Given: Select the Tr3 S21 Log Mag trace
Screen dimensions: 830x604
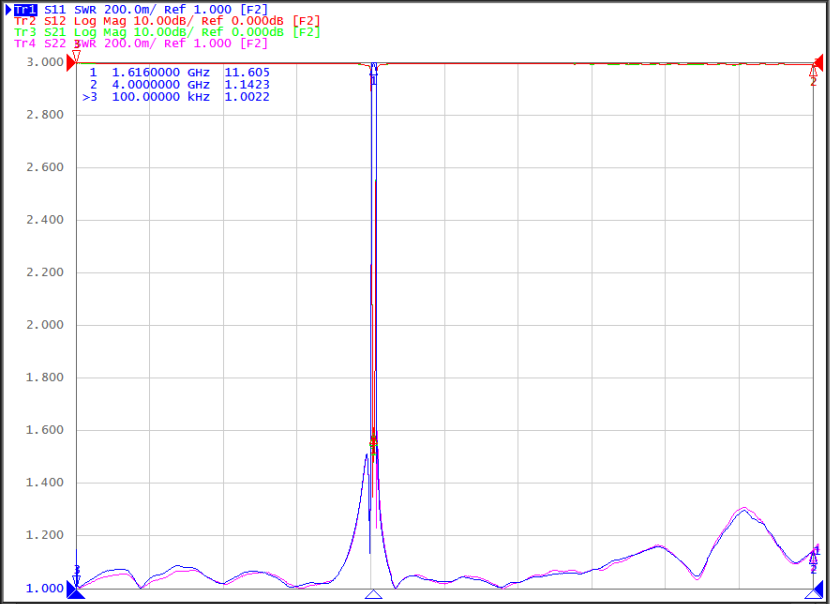Looking at the screenshot, I should (167, 32).
